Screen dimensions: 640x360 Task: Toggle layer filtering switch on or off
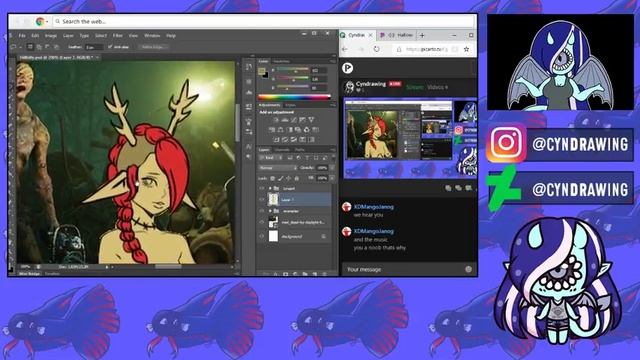pos(333,158)
